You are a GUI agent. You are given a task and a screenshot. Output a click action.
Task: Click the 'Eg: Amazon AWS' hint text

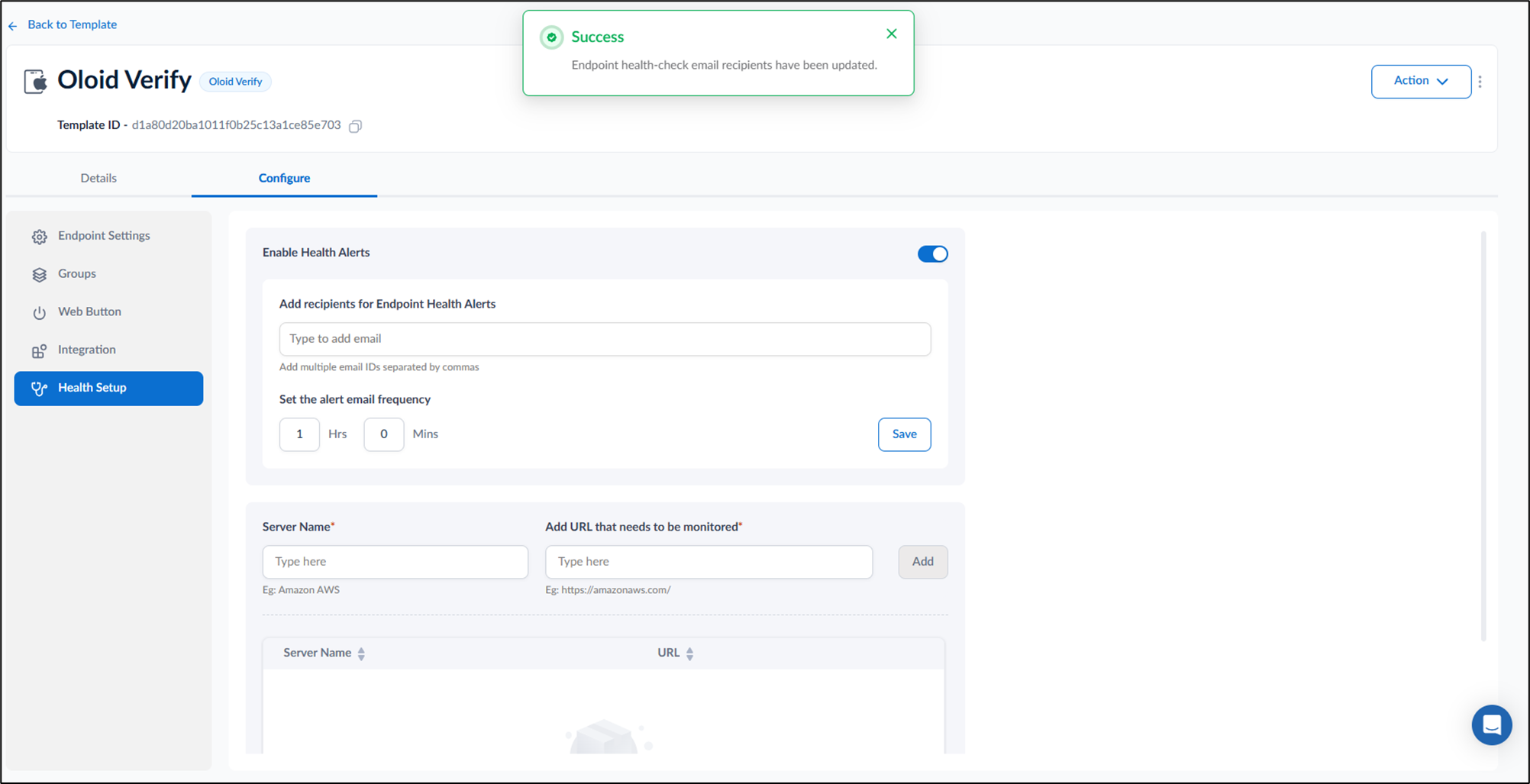(x=301, y=590)
